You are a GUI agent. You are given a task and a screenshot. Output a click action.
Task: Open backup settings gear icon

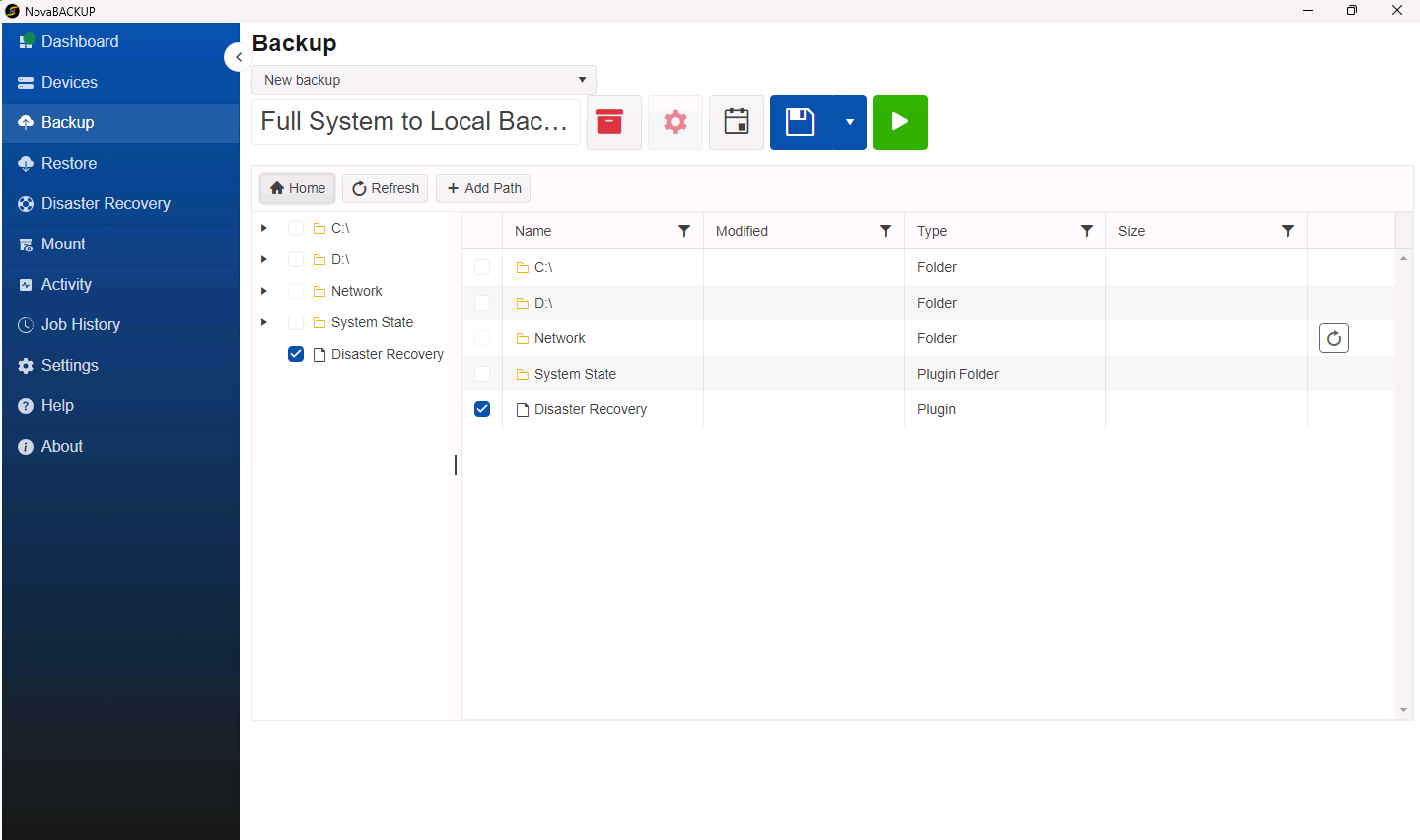[675, 122]
